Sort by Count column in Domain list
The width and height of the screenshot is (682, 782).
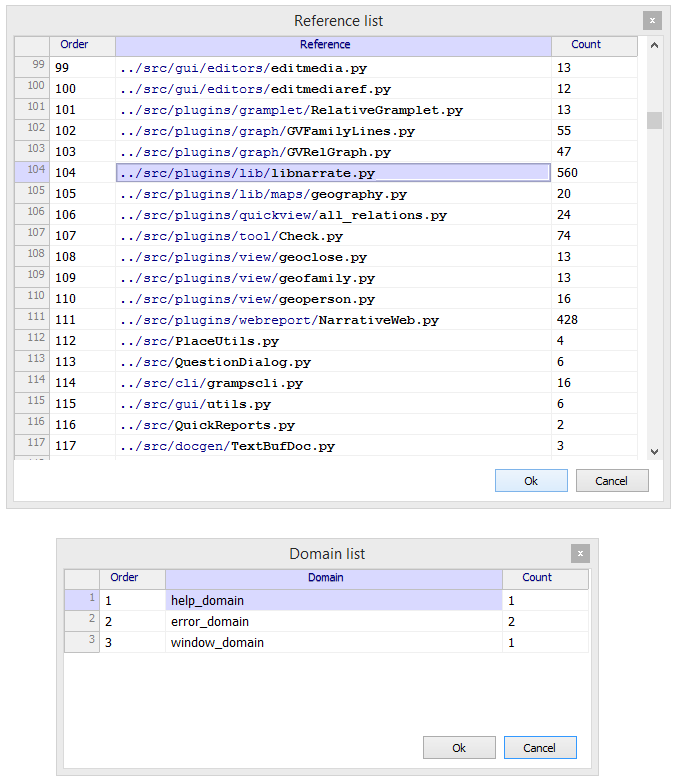pyautogui.click(x=545, y=579)
